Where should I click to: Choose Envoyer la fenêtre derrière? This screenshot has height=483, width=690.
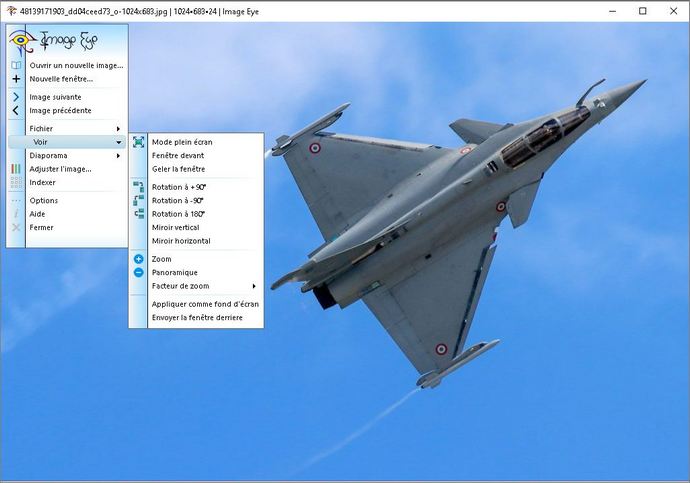coord(197,318)
